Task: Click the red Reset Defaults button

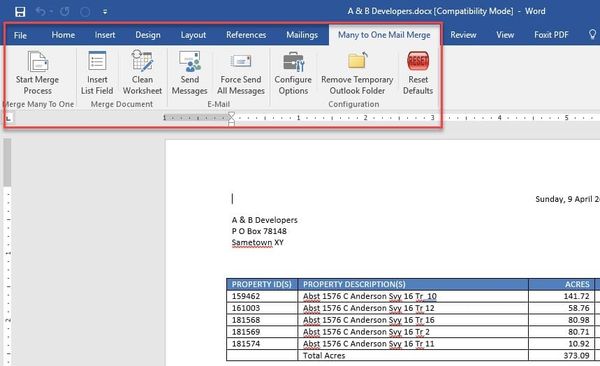Action: 418,60
